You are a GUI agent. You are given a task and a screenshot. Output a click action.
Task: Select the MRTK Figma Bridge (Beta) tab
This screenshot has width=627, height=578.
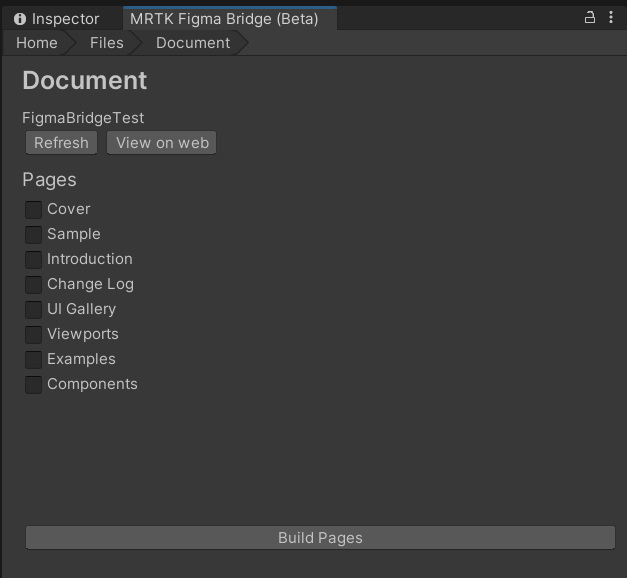230,19
